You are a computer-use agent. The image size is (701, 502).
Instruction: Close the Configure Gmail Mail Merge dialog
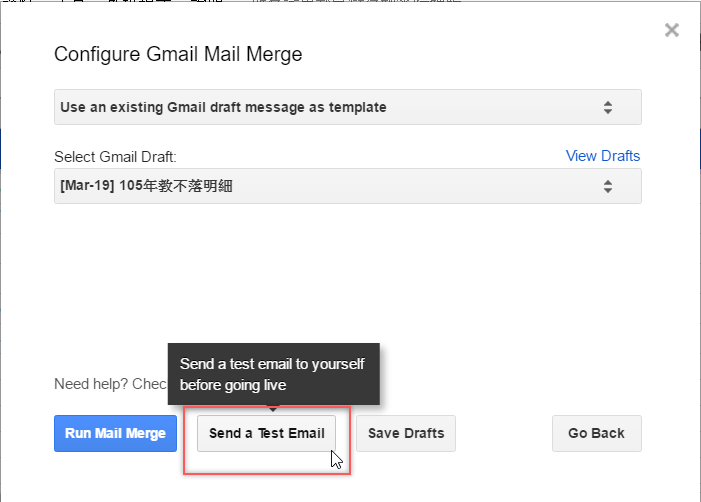tap(672, 30)
